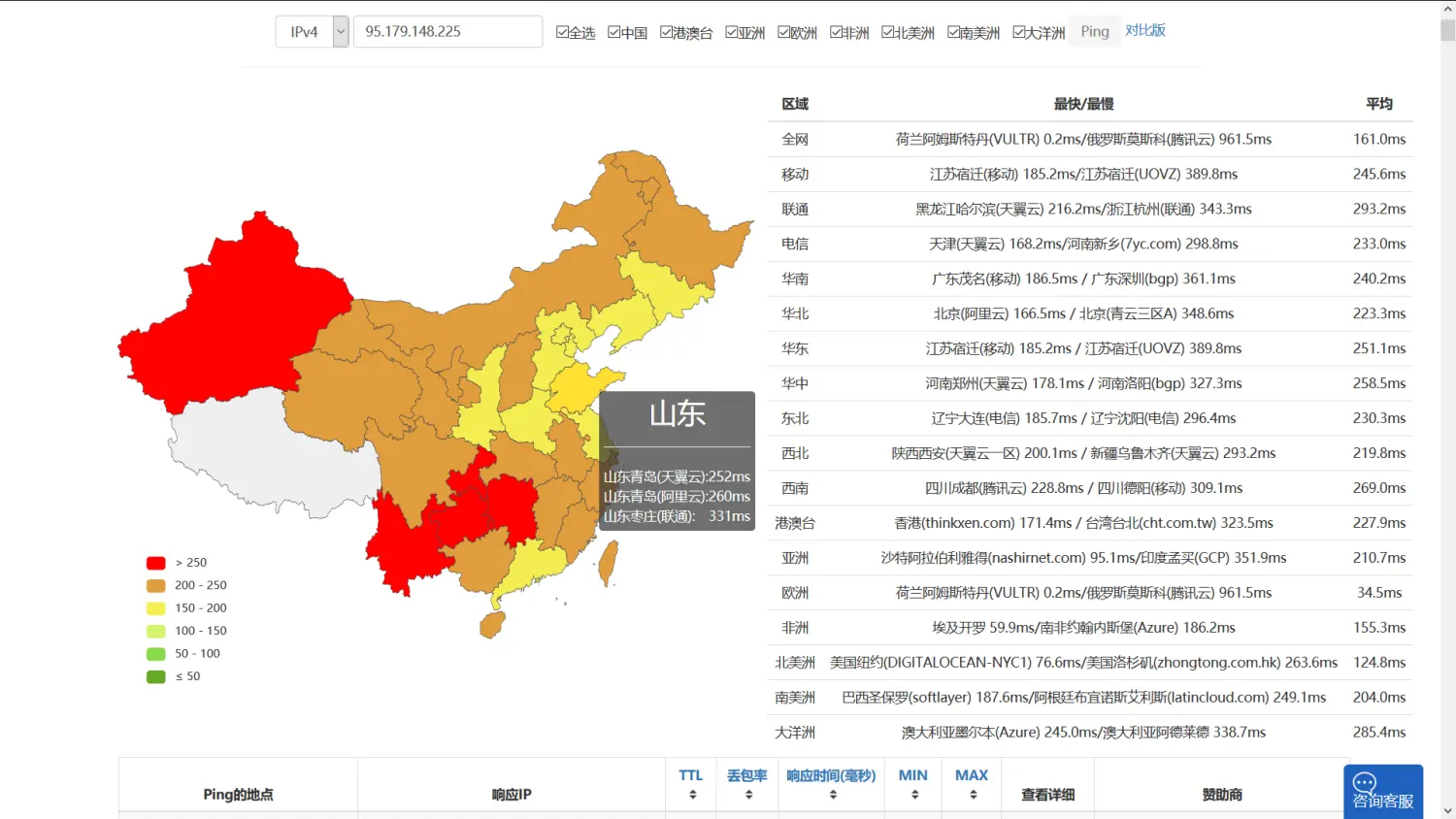The height and width of the screenshot is (819, 1456).
Task: Click the 丢包率 column header label
Action: click(x=746, y=775)
